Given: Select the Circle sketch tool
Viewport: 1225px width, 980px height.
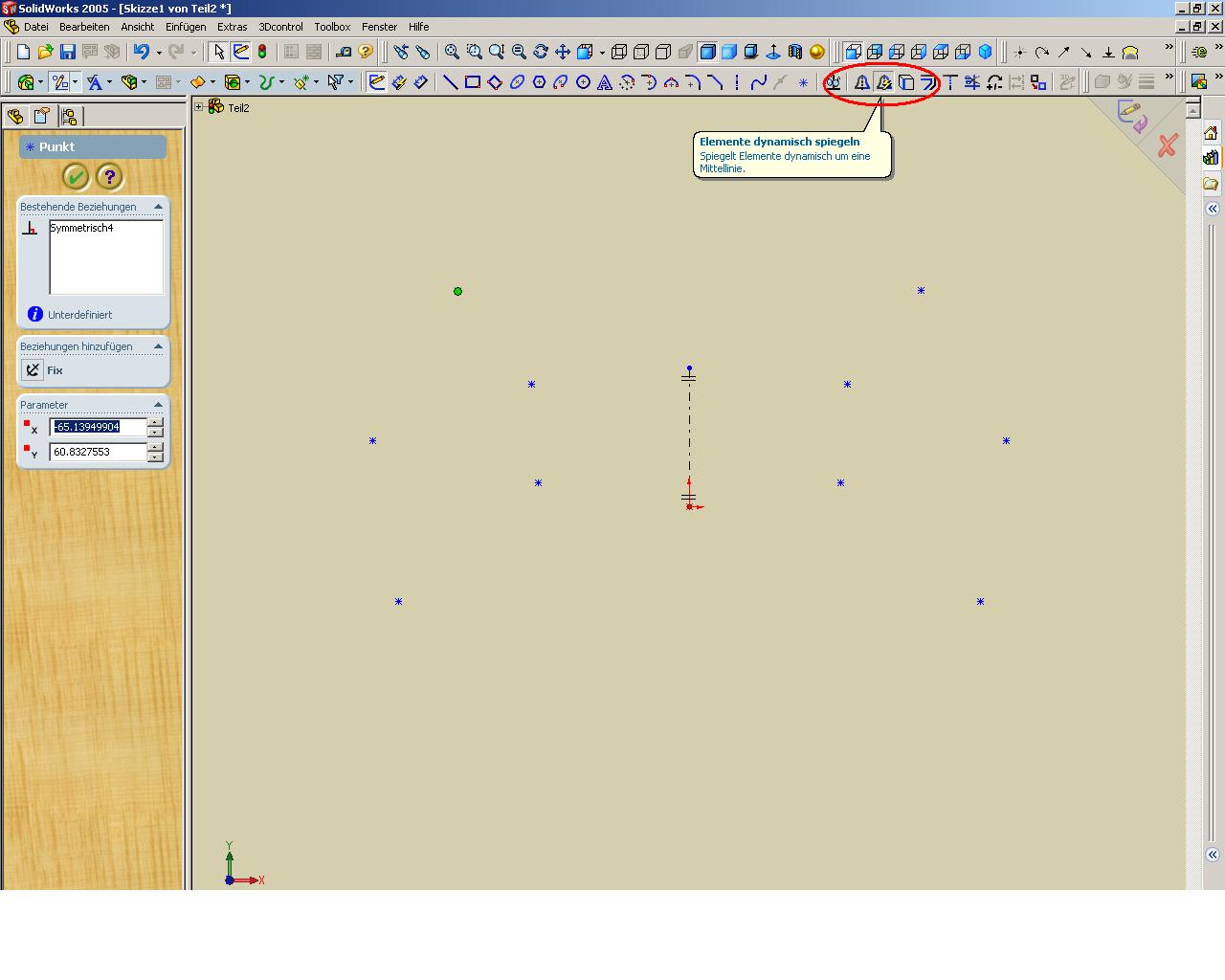Looking at the screenshot, I should 583,82.
